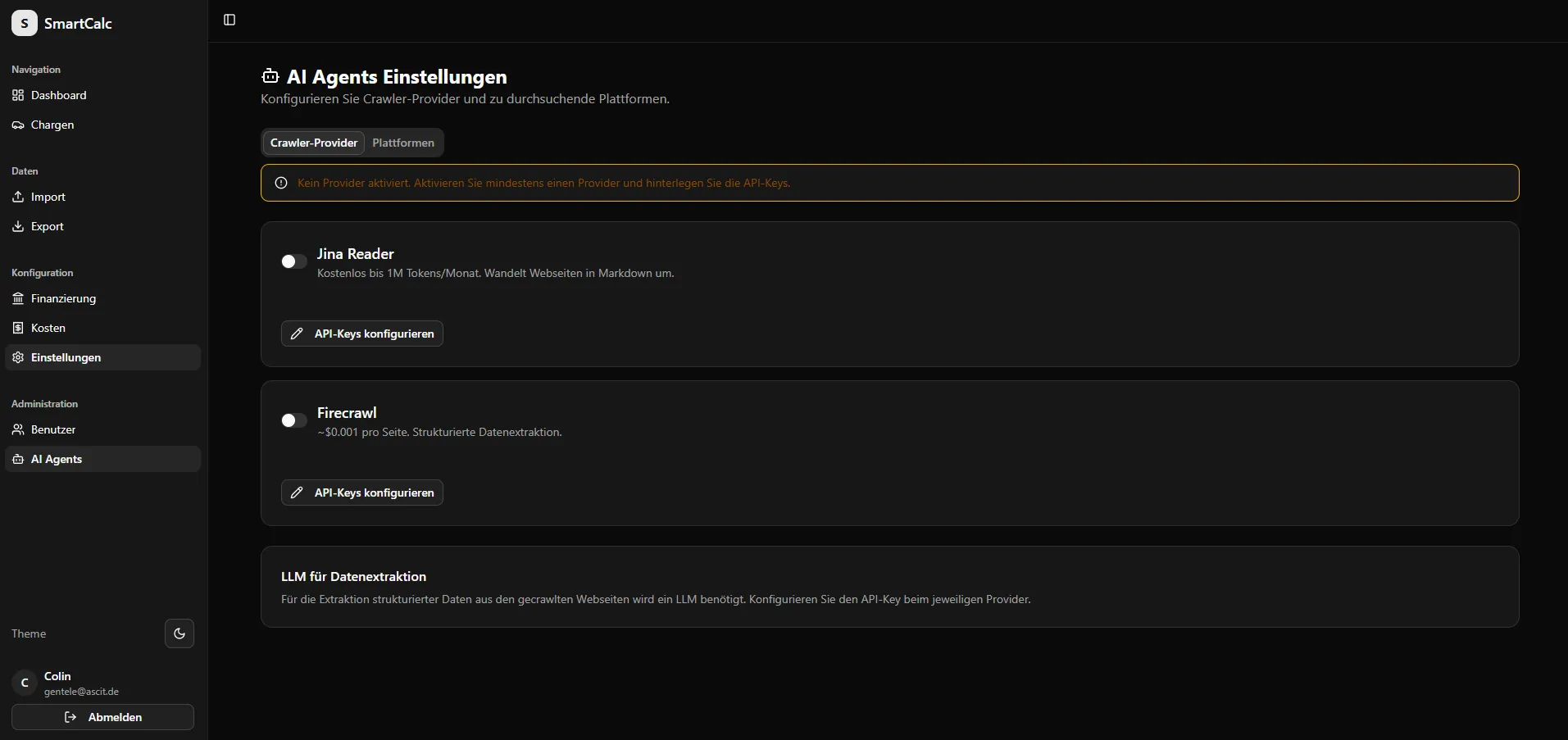
Task: Click the Export download icon
Action: pyautogui.click(x=18, y=226)
